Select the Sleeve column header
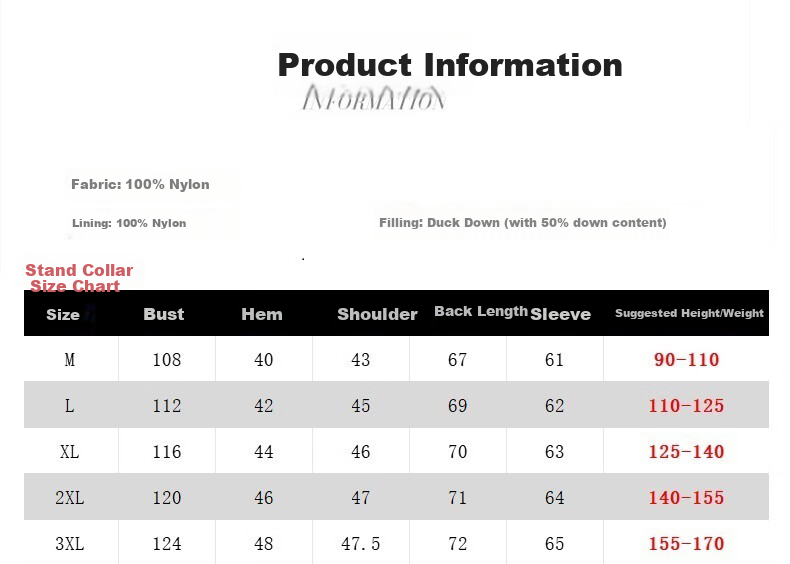Viewport: 790px width, 564px height. tap(560, 315)
